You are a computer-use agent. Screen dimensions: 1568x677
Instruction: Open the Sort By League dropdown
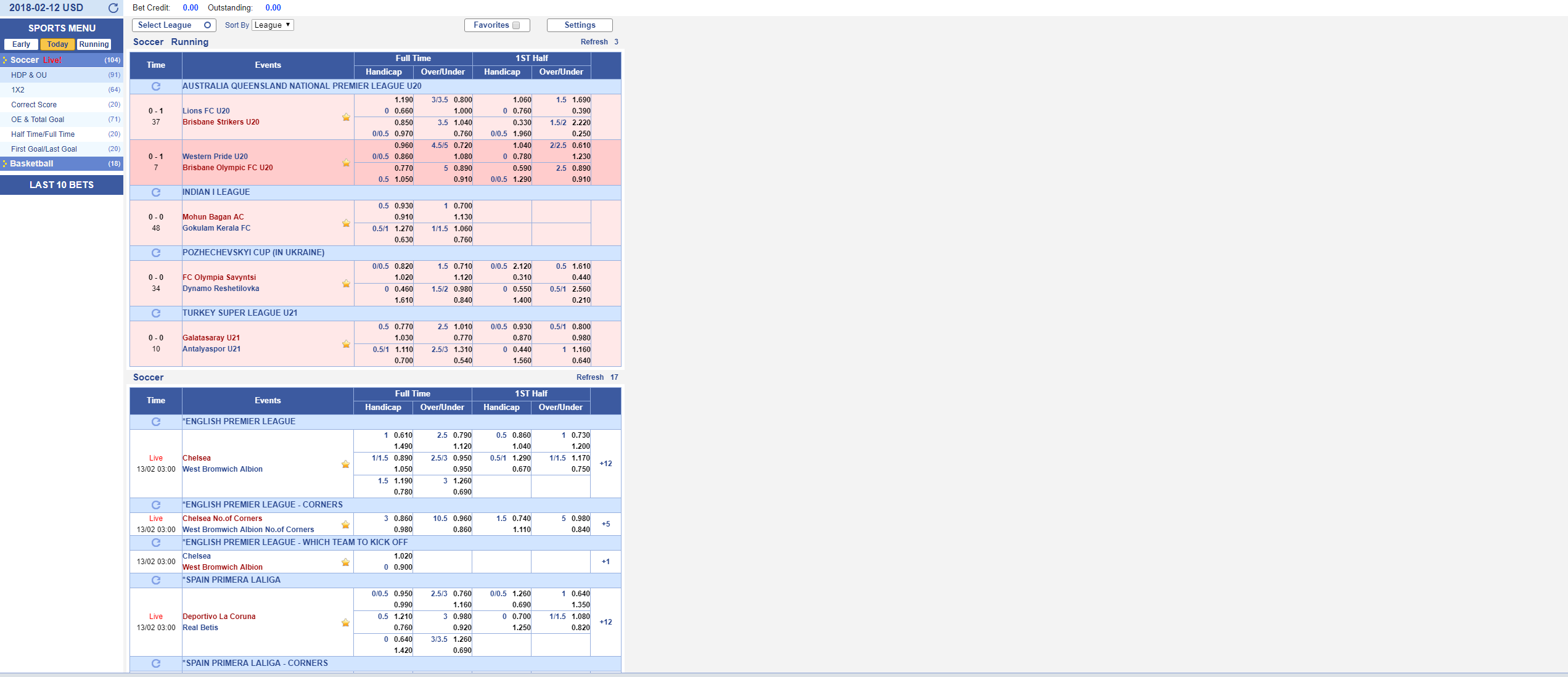click(x=273, y=25)
